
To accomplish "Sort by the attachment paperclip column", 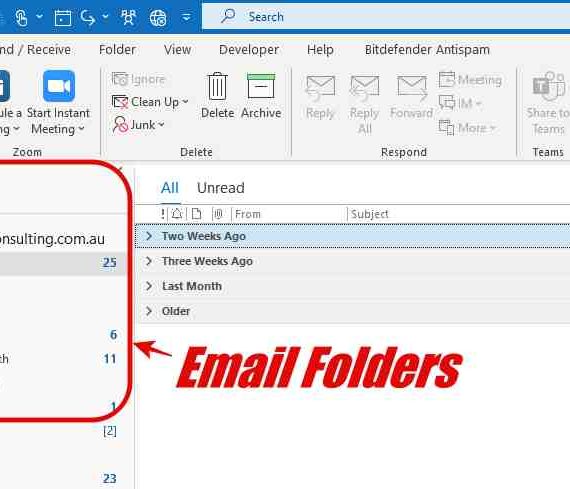I will click(x=218, y=214).
